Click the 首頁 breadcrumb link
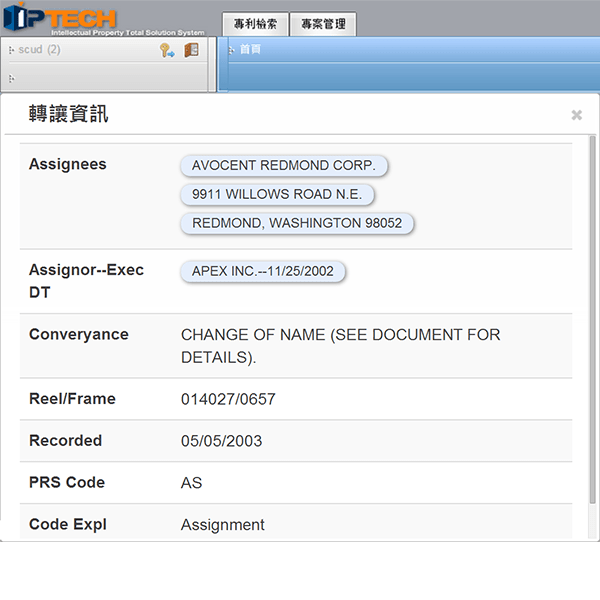 click(x=250, y=49)
